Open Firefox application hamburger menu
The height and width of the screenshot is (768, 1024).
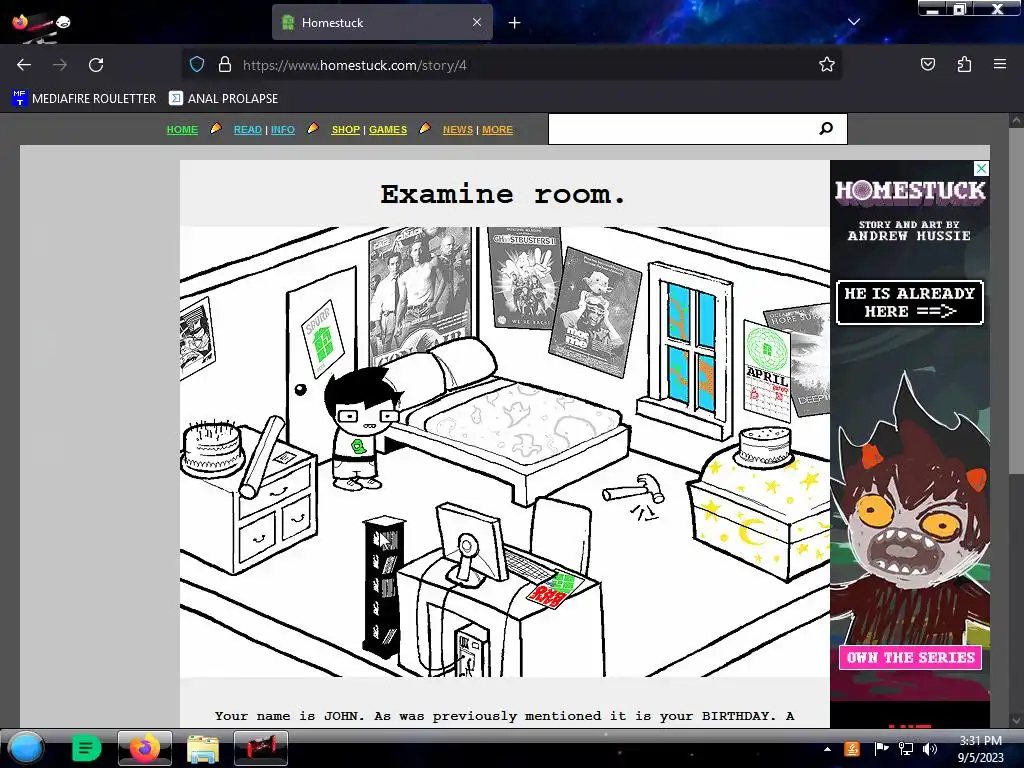(x=1000, y=64)
